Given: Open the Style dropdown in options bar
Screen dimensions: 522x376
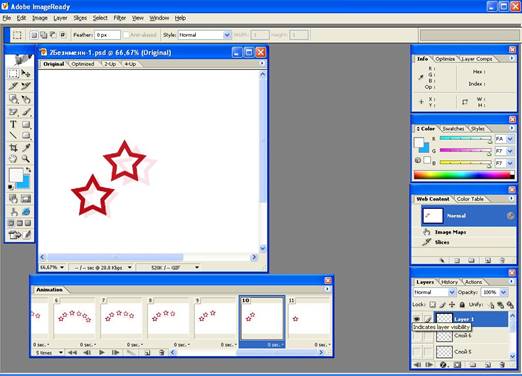Looking at the screenshot, I should click(205, 35).
